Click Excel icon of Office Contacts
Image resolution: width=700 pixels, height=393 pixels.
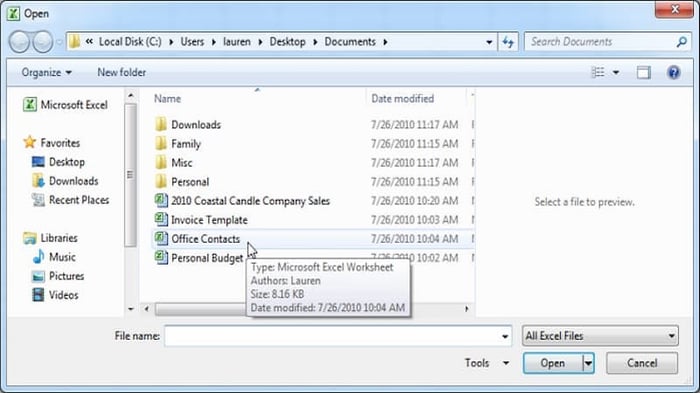[161, 238]
